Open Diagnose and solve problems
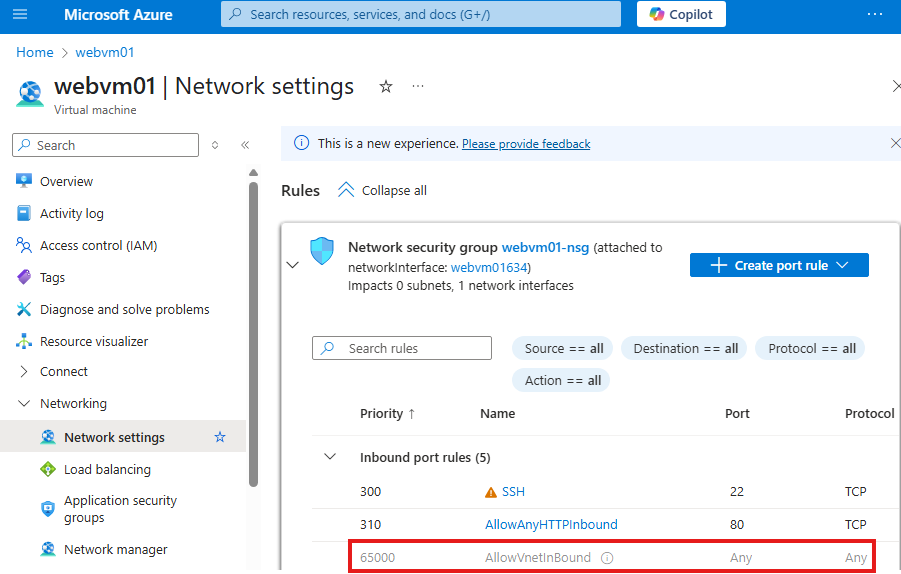 pos(125,310)
